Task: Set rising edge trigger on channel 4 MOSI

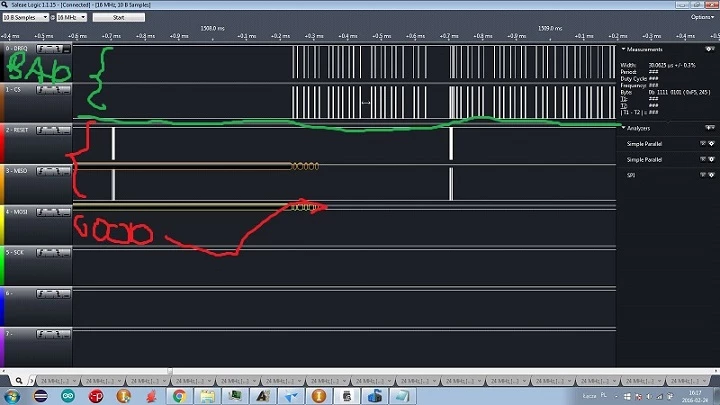Action: pos(41,212)
